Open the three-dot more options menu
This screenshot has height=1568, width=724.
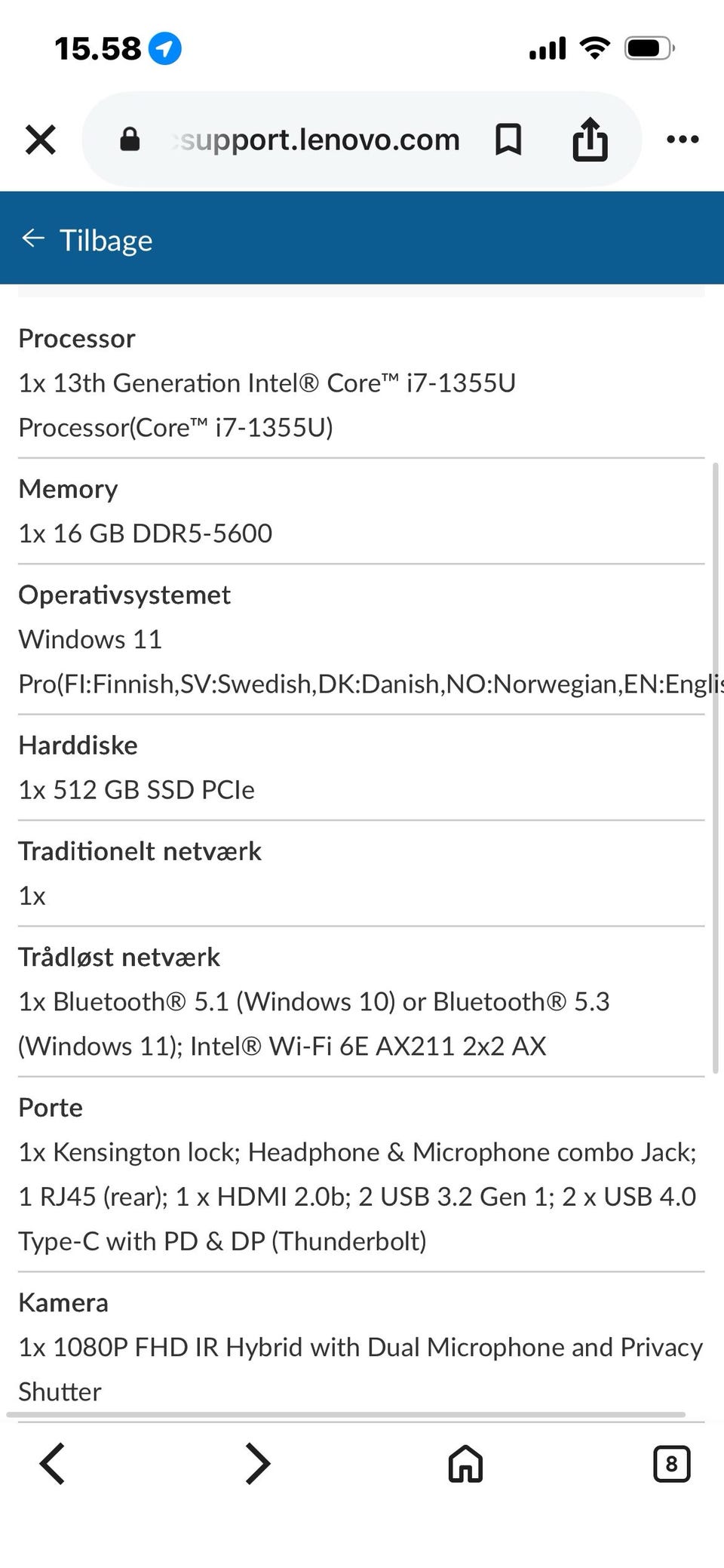coord(683,140)
